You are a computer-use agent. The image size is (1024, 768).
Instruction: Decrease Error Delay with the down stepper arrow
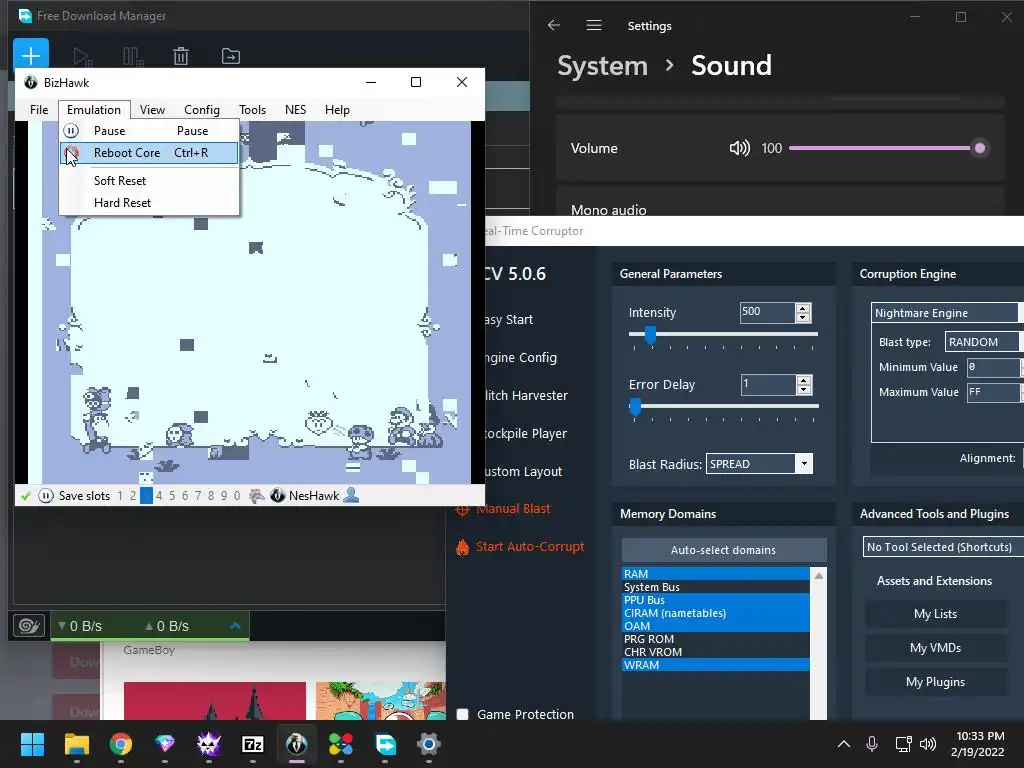tap(804, 390)
